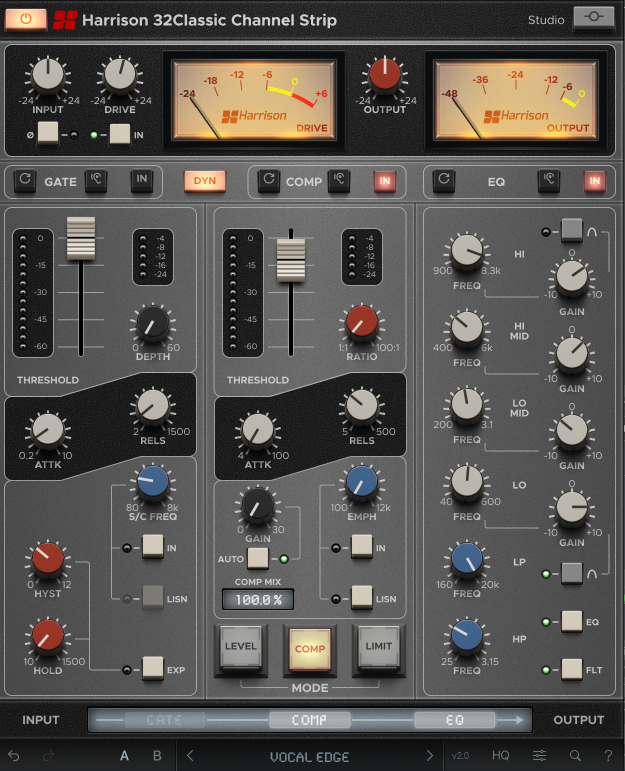Click the blue S/C FREQ knob
This screenshot has width=625, height=771.
pyautogui.click(x=153, y=482)
